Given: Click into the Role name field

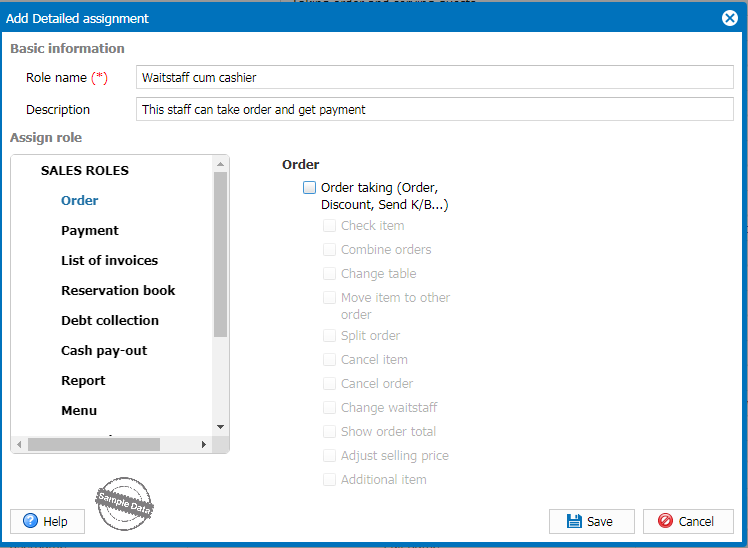Looking at the screenshot, I should tap(435, 77).
